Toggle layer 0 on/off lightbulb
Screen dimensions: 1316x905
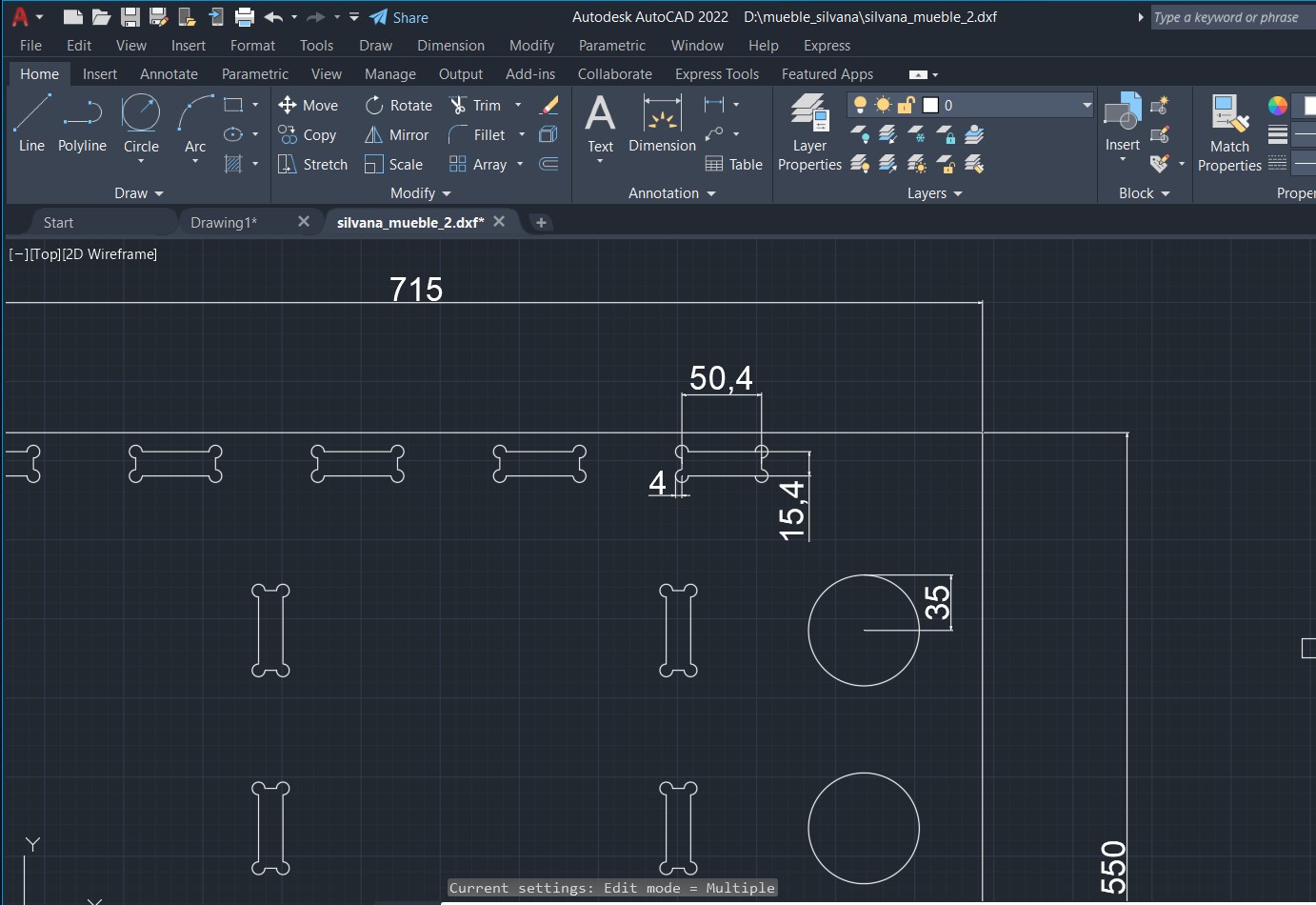click(x=860, y=105)
